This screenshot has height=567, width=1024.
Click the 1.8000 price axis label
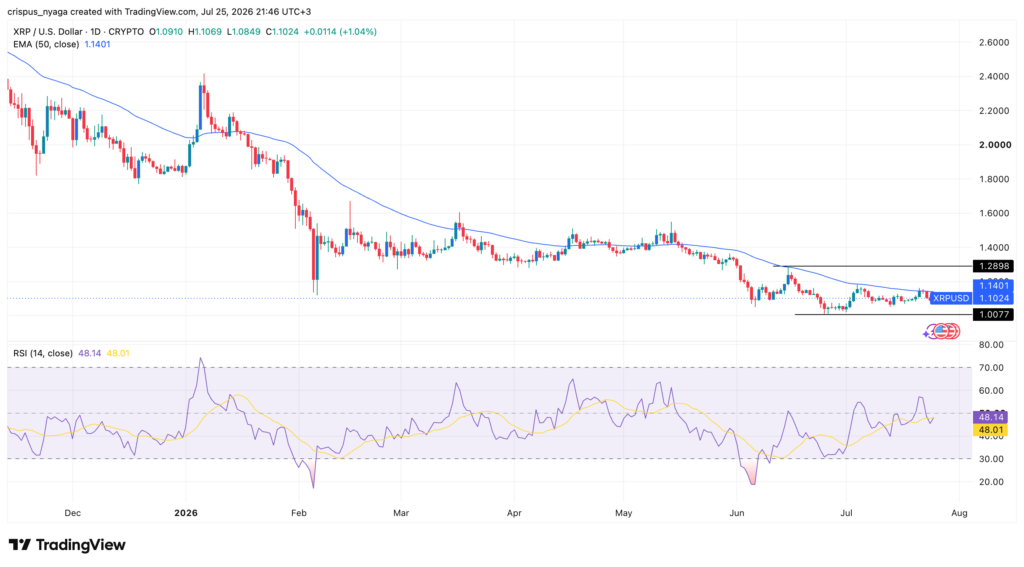(994, 179)
